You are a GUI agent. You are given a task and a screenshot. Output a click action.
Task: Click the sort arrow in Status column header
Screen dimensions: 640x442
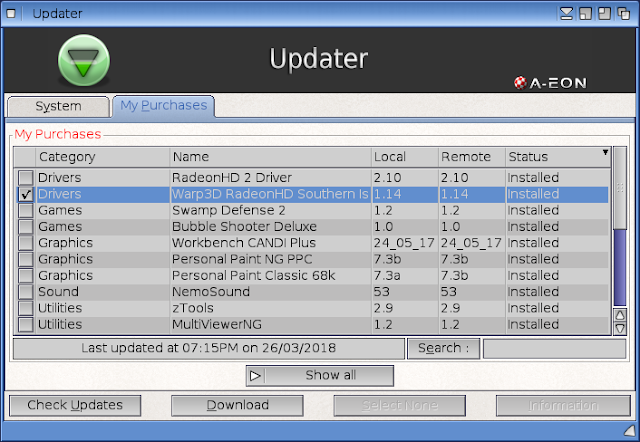click(605, 152)
